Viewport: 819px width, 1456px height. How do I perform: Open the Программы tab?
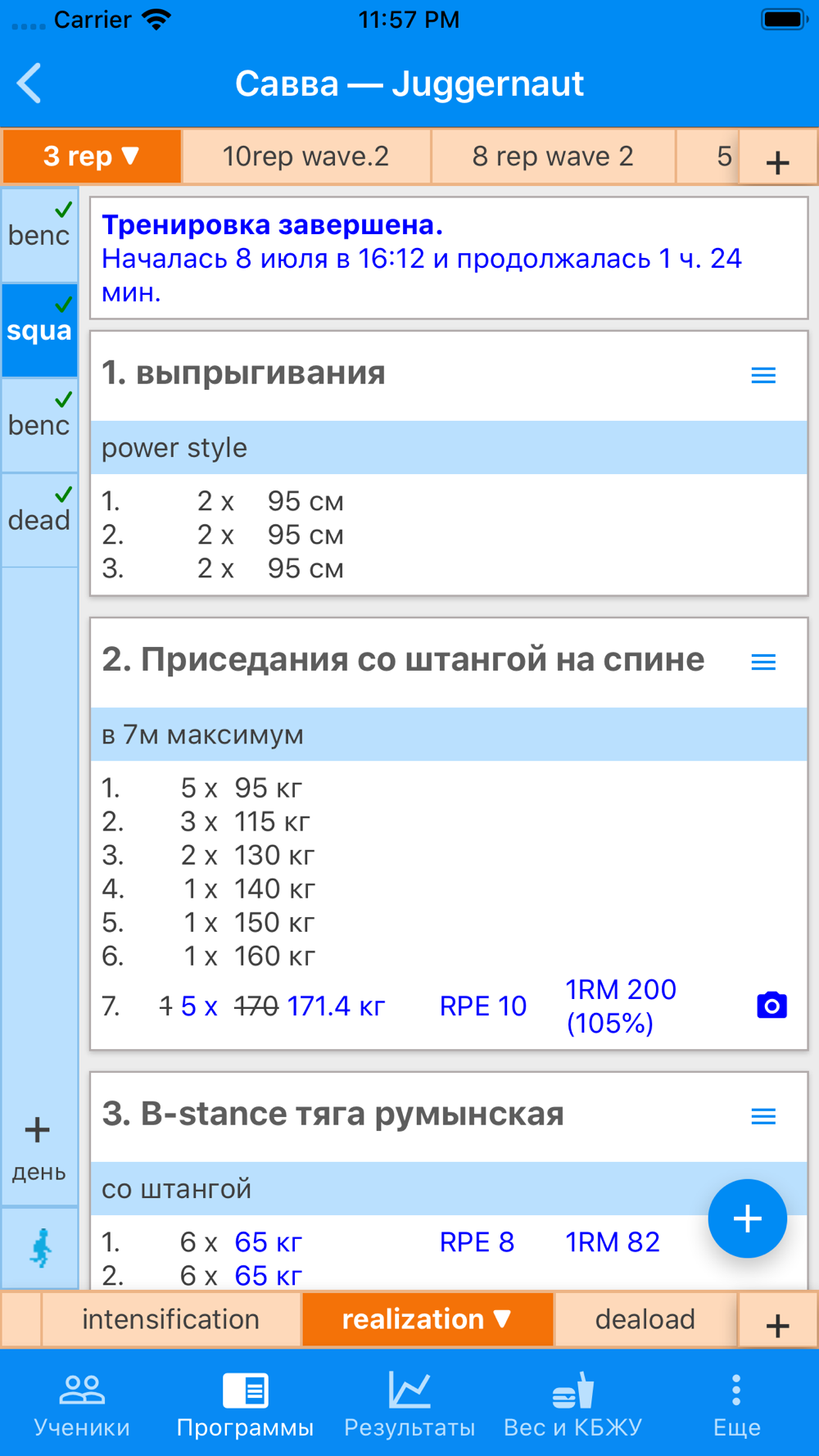[x=245, y=1404]
